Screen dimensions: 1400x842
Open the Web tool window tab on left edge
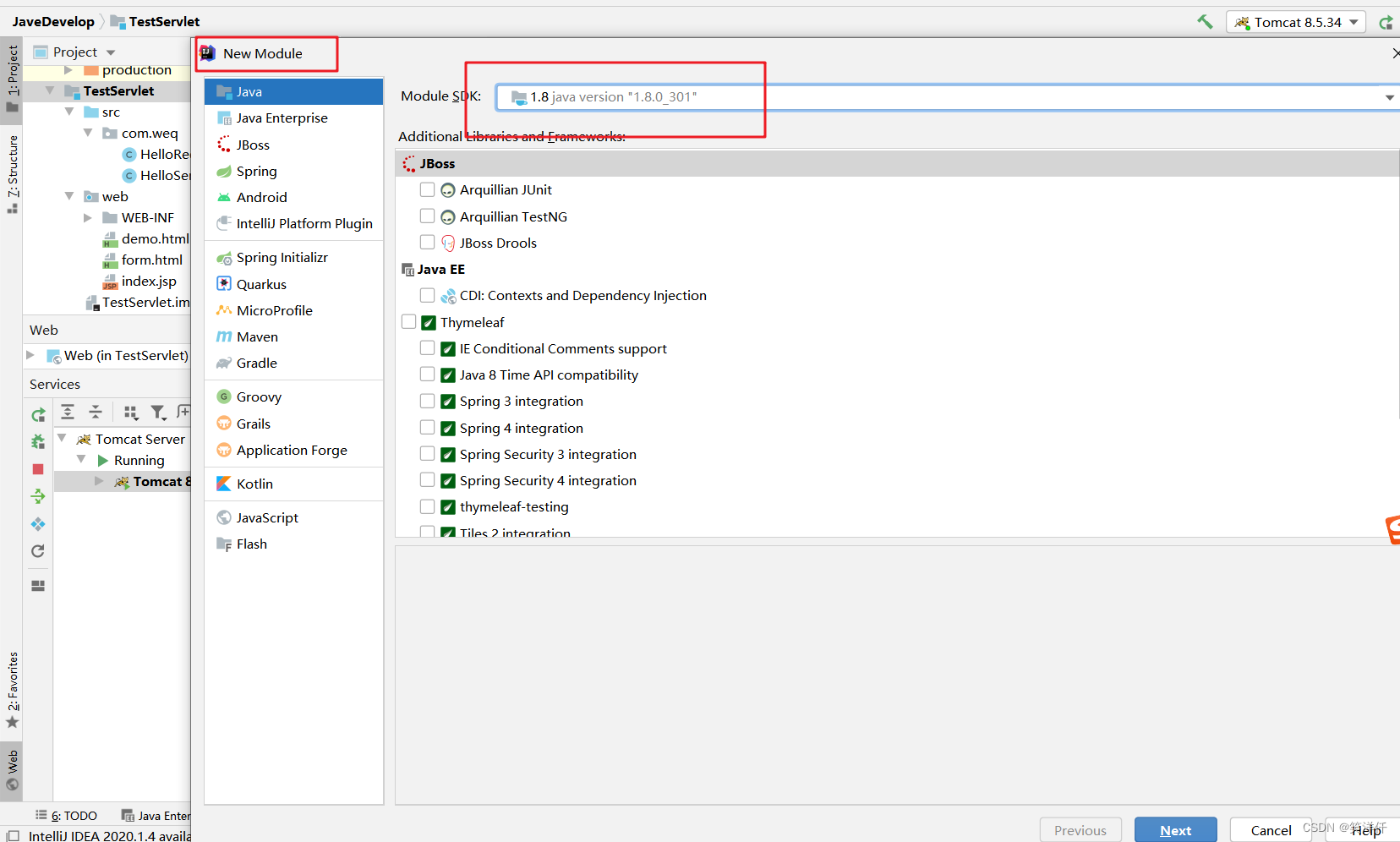pyautogui.click(x=12, y=770)
